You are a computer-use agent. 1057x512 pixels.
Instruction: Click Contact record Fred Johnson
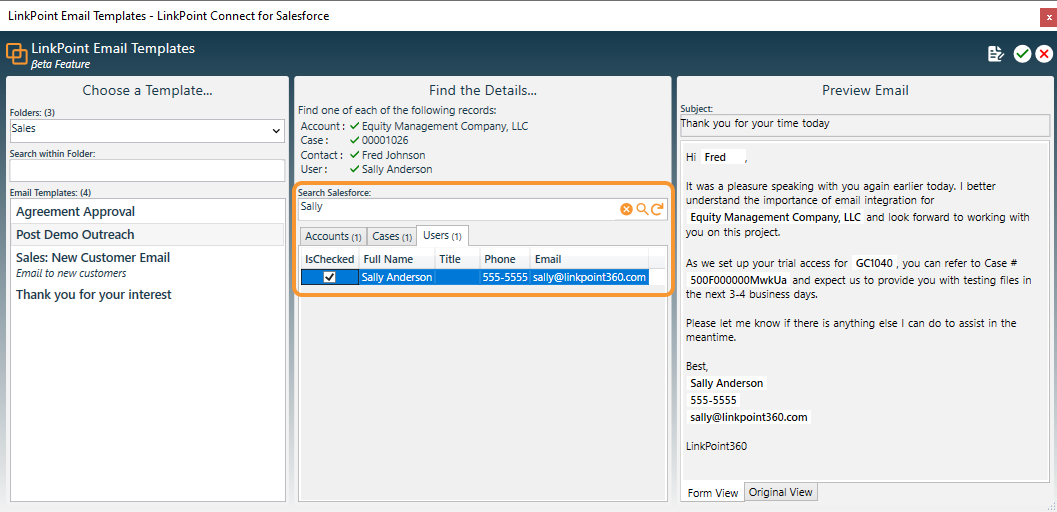(x=394, y=155)
